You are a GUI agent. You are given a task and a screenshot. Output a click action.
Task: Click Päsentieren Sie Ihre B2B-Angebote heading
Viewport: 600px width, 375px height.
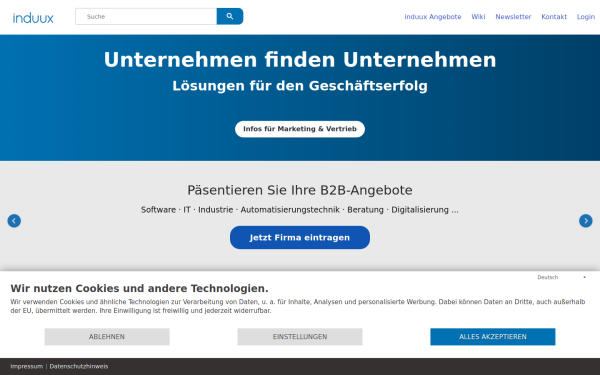point(300,190)
